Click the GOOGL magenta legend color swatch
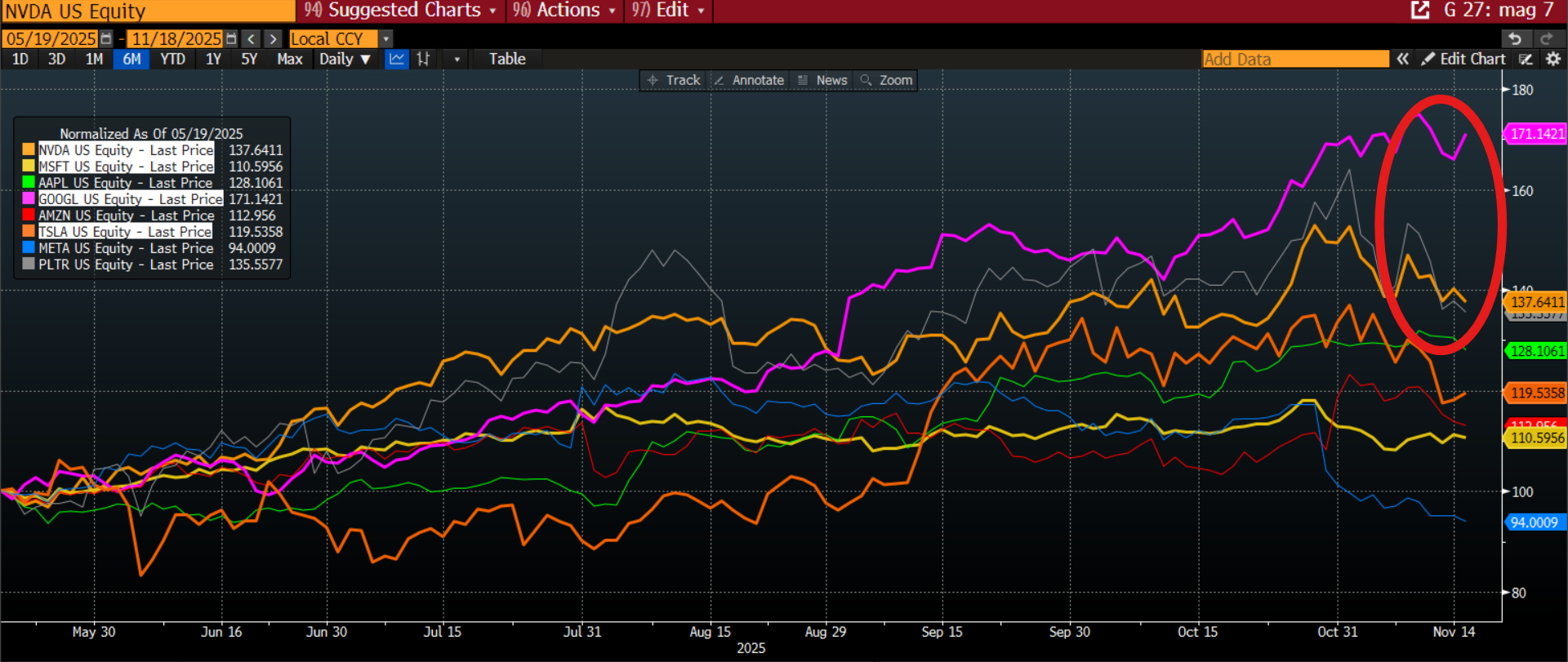Screen dimensions: 1568x662 click(x=29, y=199)
